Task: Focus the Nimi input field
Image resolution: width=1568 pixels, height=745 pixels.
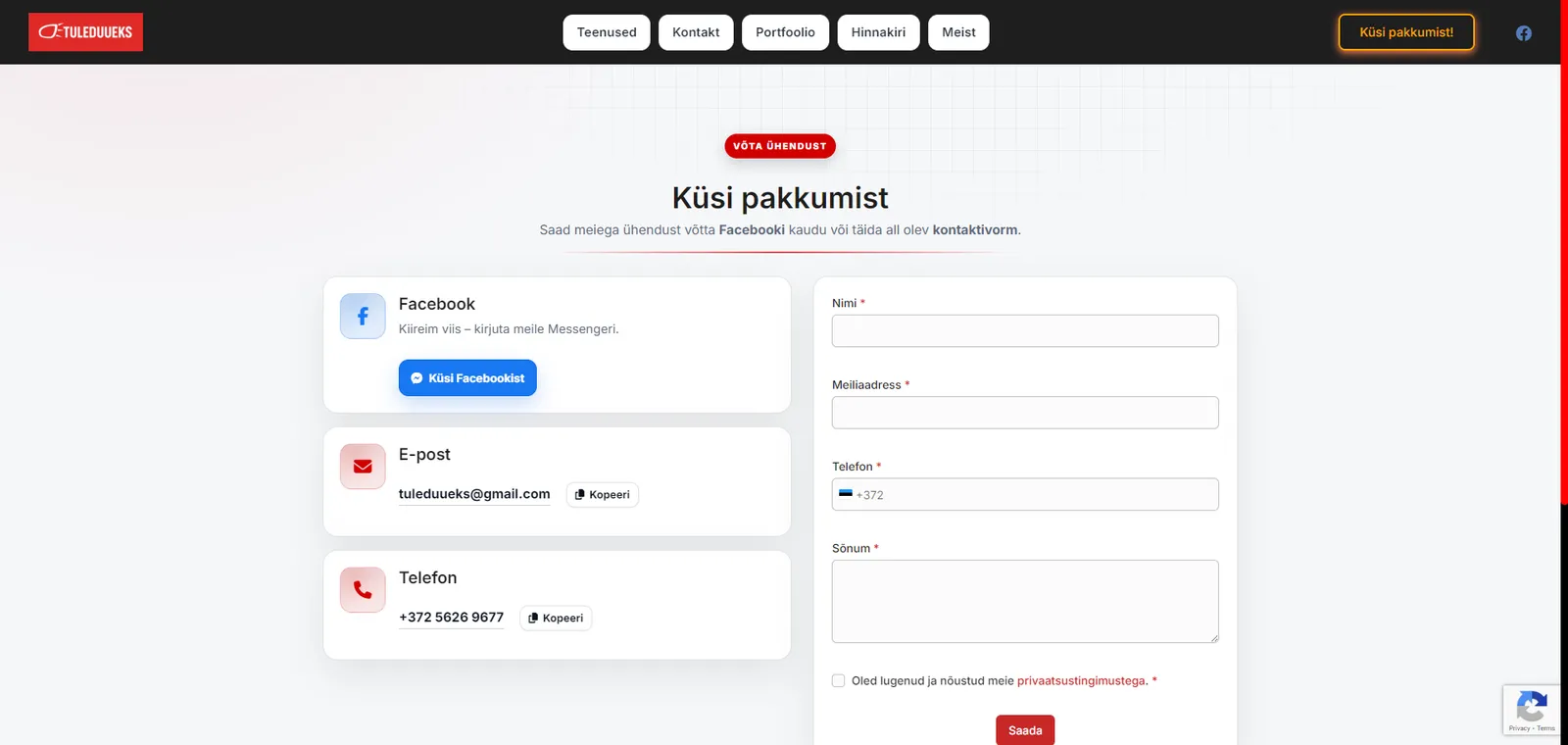Action: tap(1025, 331)
